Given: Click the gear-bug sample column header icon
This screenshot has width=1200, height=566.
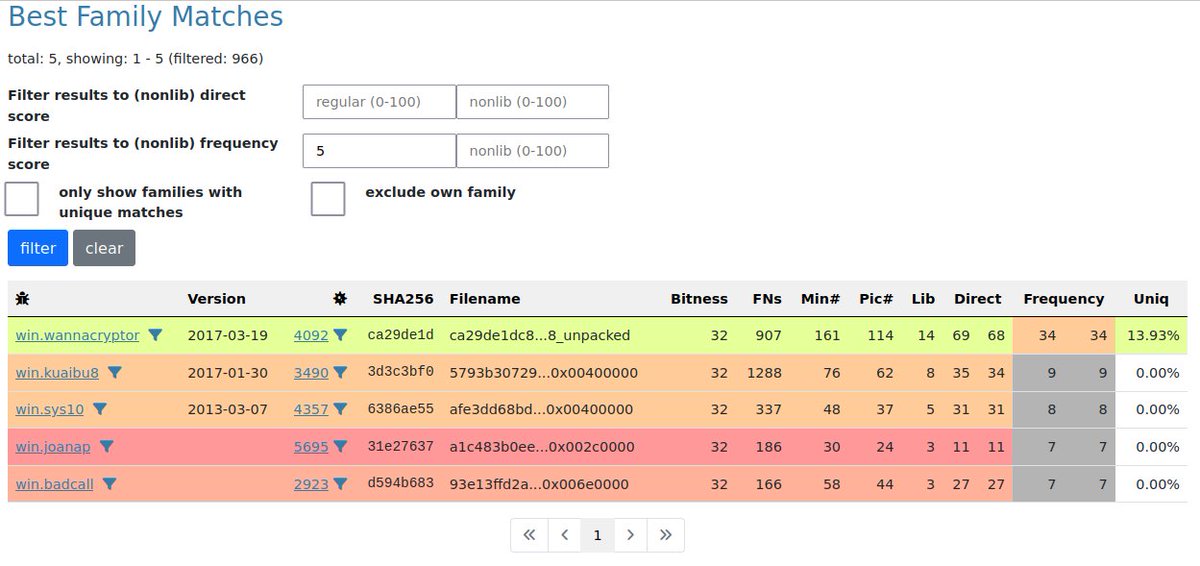Looking at the screenshot, I should [x=340, y=298].
